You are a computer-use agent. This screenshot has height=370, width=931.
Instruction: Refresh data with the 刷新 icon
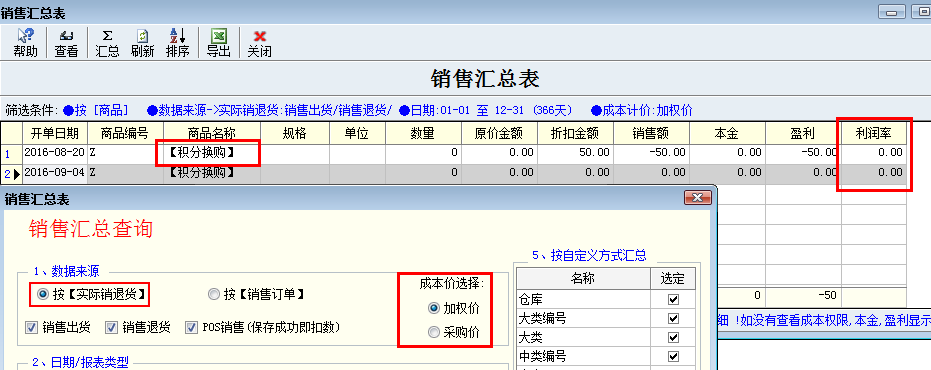[142, 43]
